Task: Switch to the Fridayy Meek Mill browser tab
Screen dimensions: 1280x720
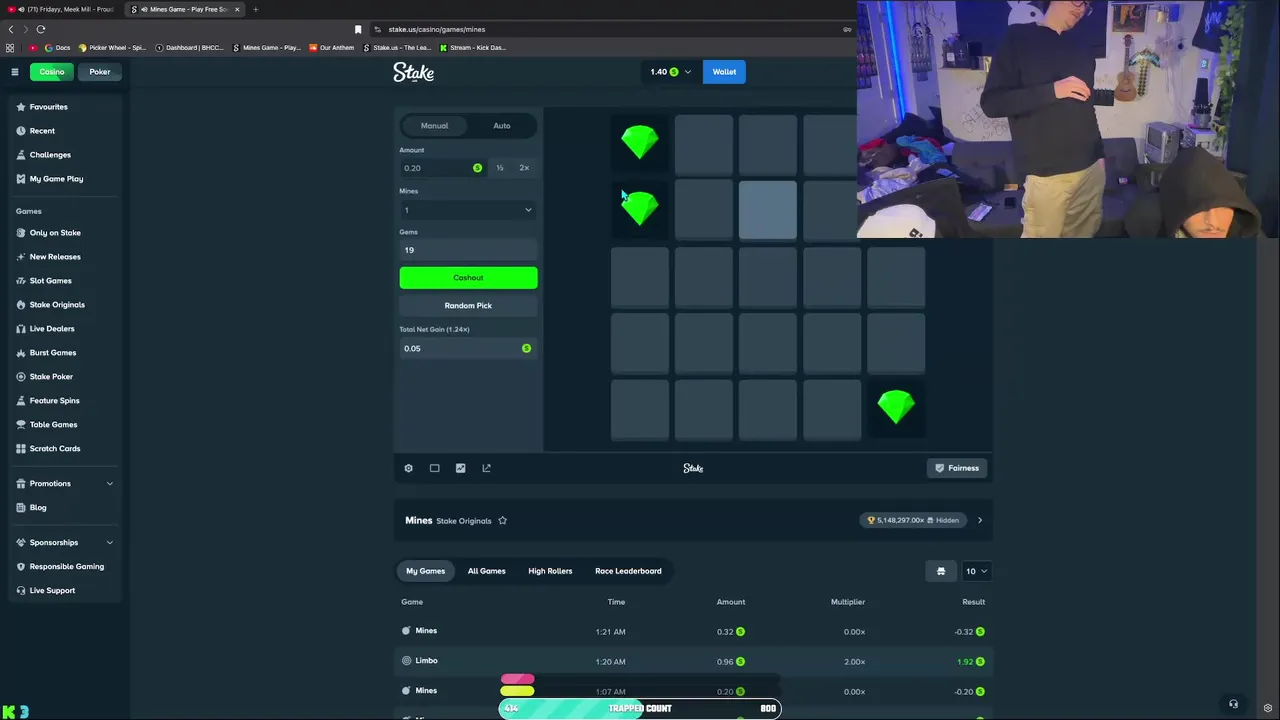Action: coord(62,9)
